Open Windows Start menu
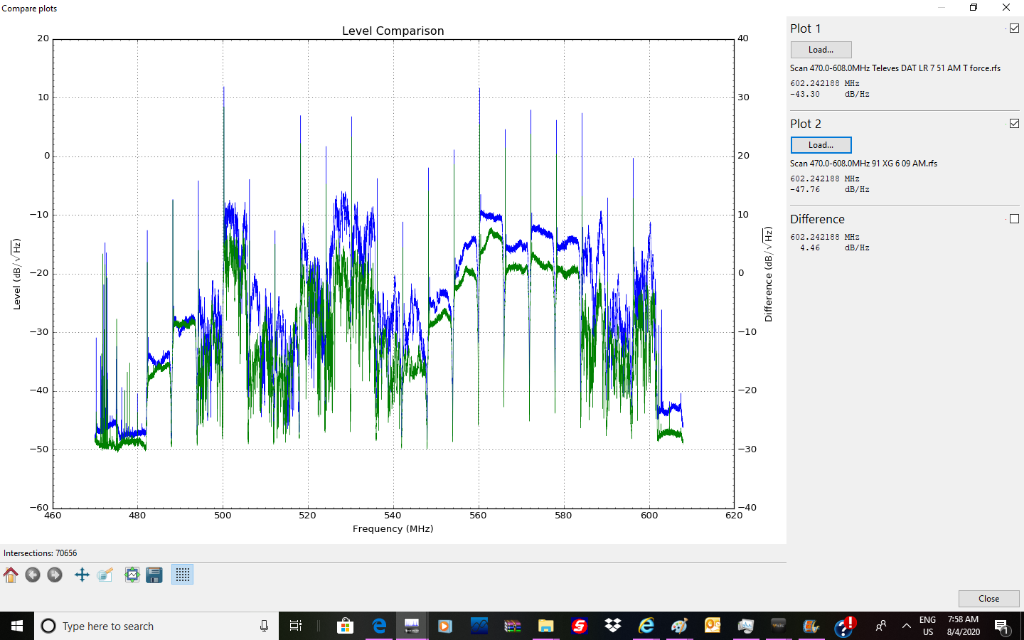Viewport: 1024px width, 640px height. click(x=16, y=626)
